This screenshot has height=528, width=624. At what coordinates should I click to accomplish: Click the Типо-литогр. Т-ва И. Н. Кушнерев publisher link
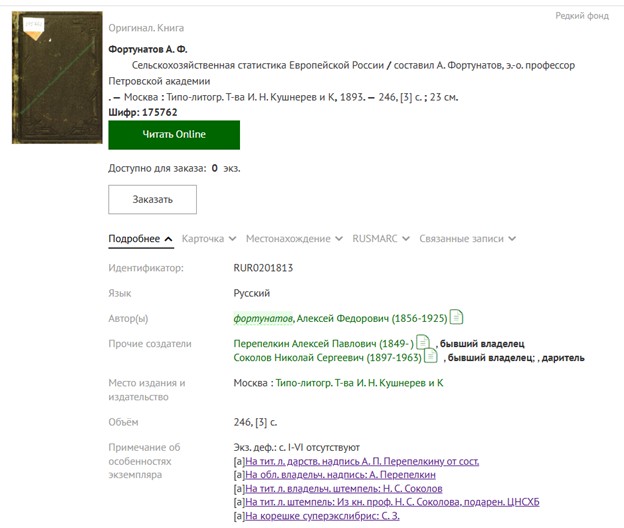359,383
